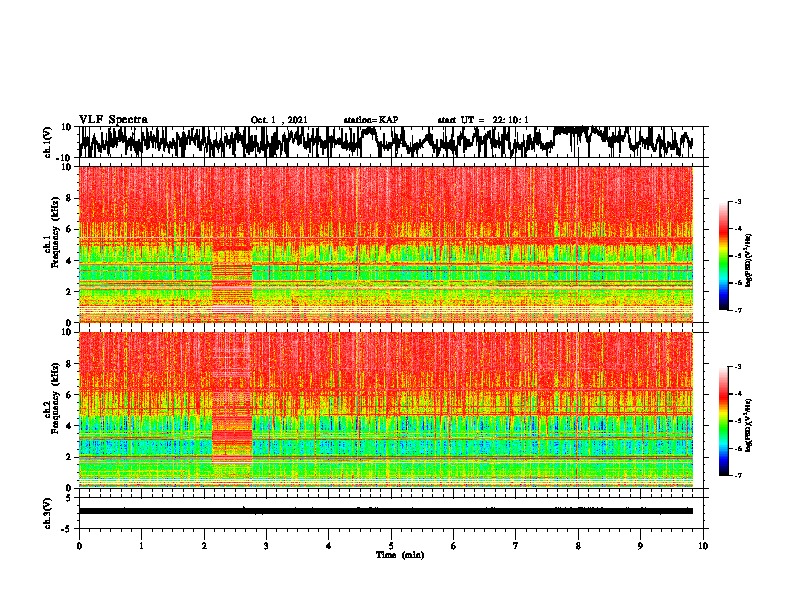Click the time axis tick label "3"
This screenshot has height=612, width=792.
(266, 546)
